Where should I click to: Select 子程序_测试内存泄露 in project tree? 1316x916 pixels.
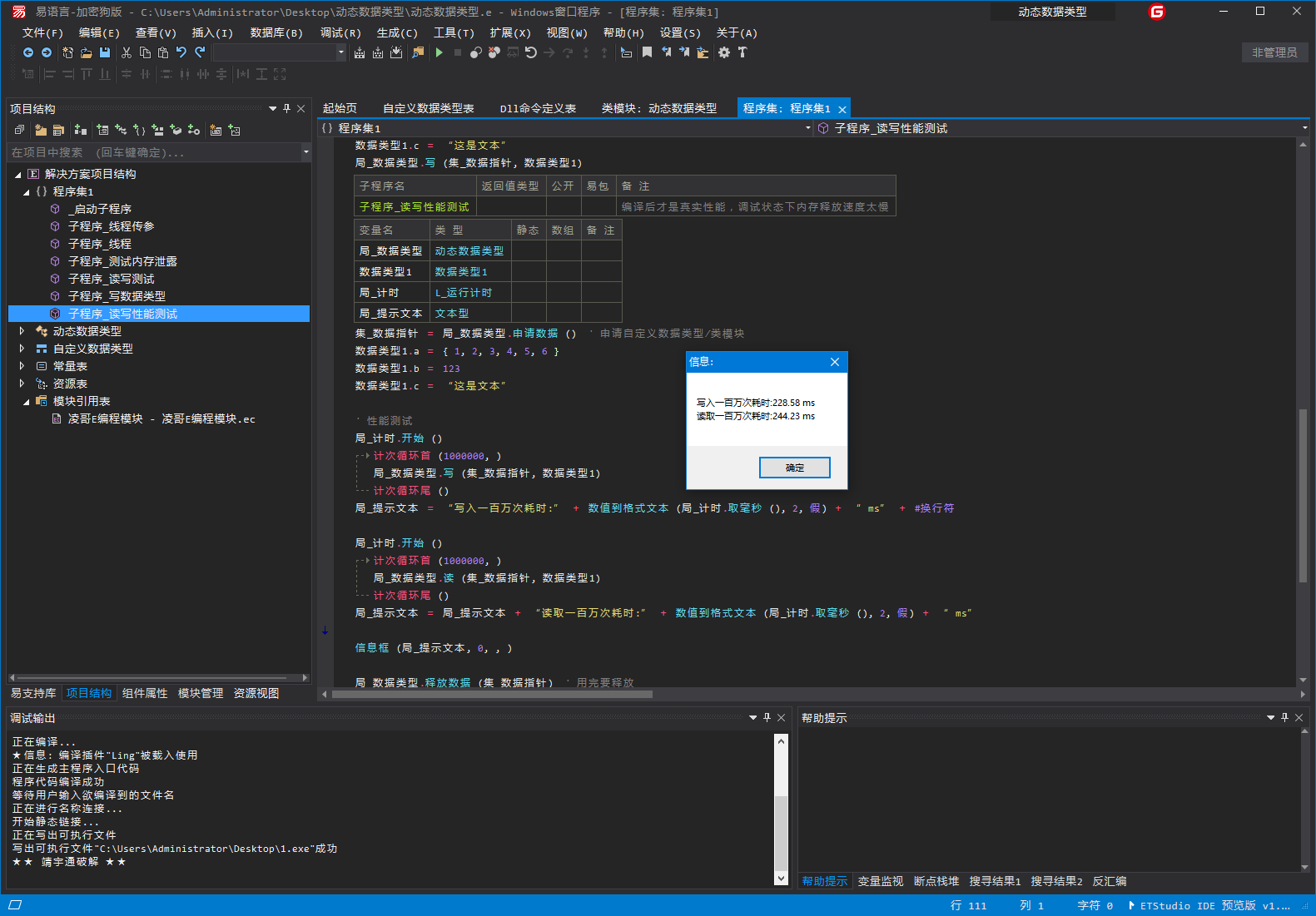click(122, 261)
